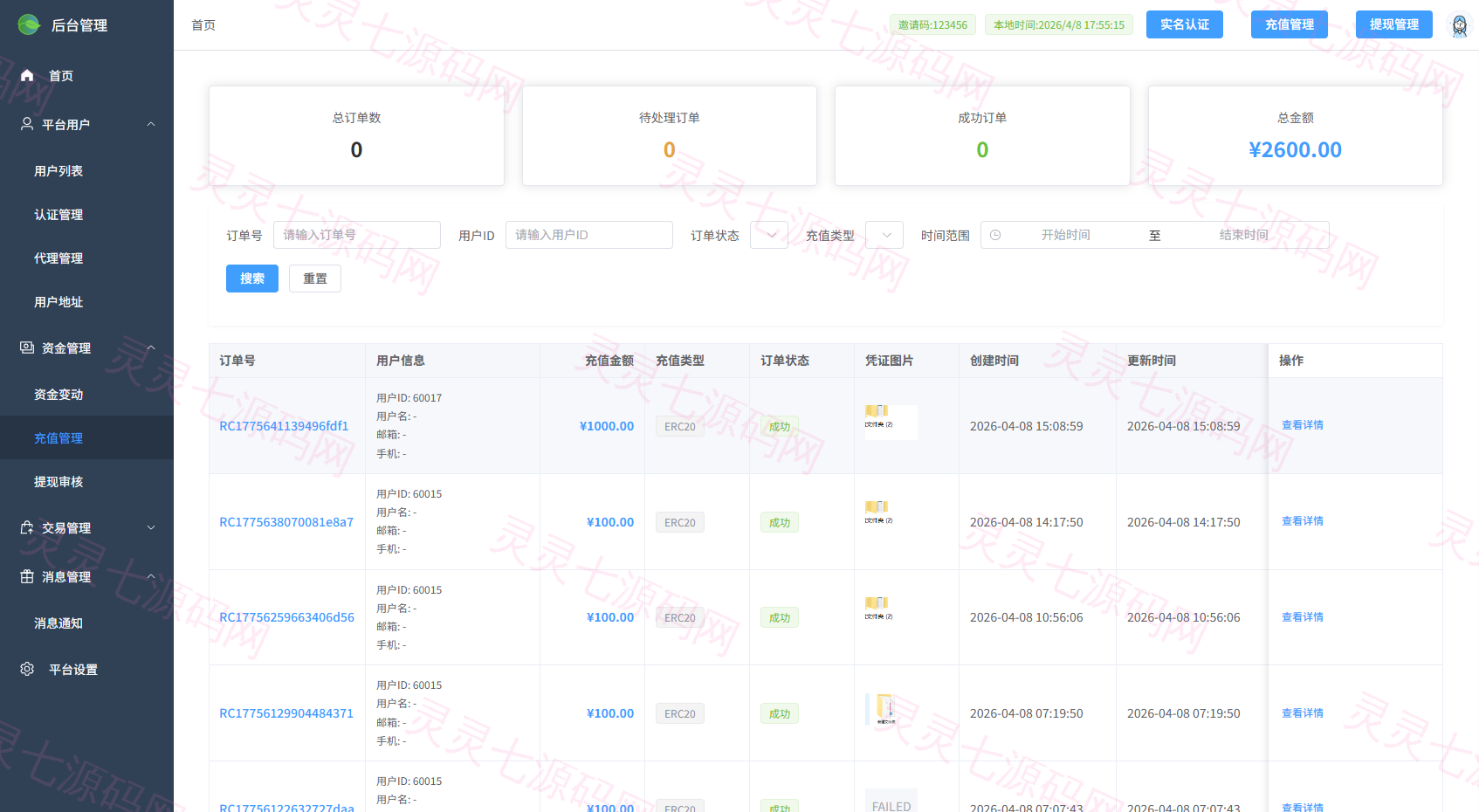Click the wallet icon beside 资金管理

click(x=27, y=348)
